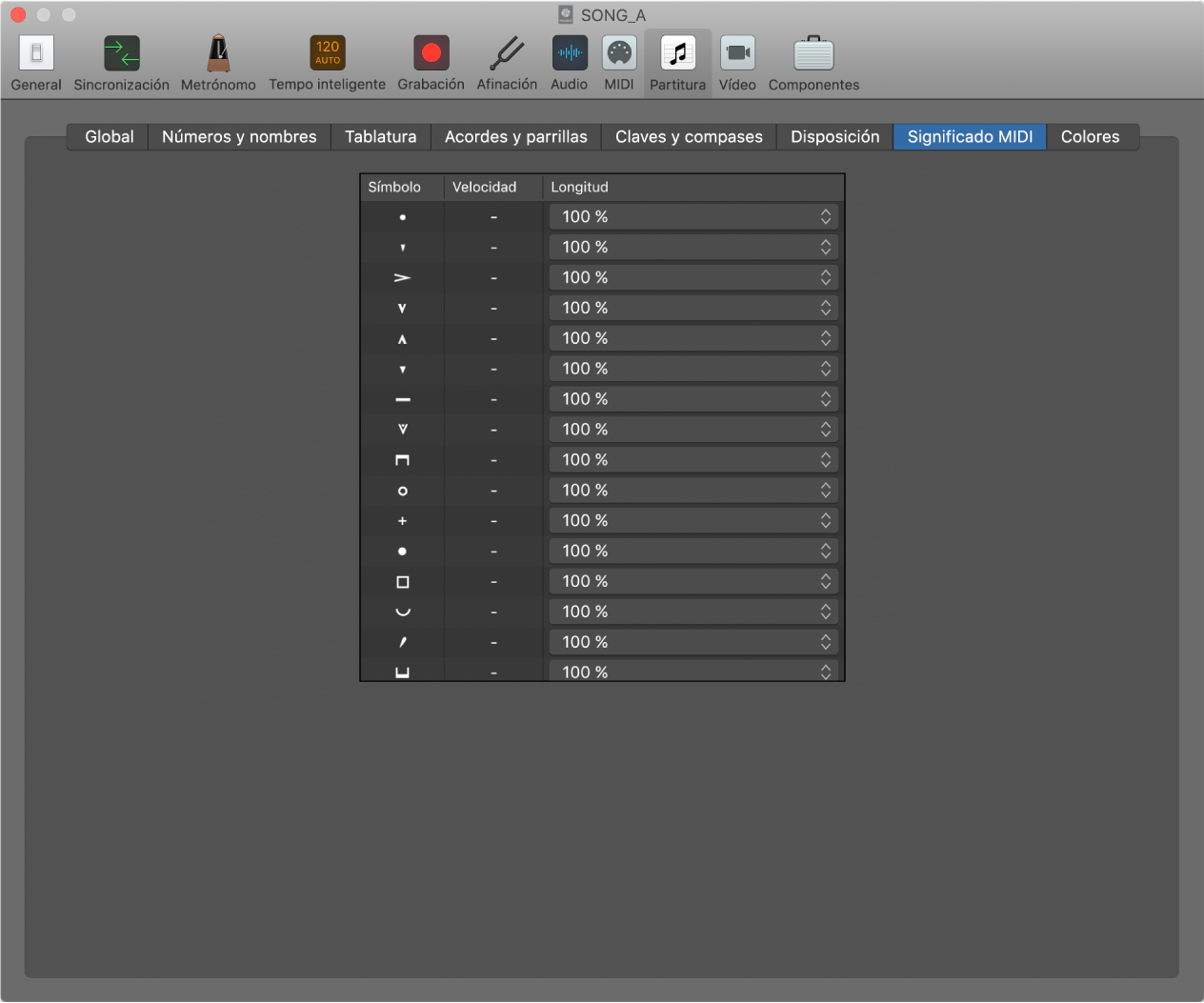
Task: Select the Audio waveform icon
Action: (x=570, y=55)
